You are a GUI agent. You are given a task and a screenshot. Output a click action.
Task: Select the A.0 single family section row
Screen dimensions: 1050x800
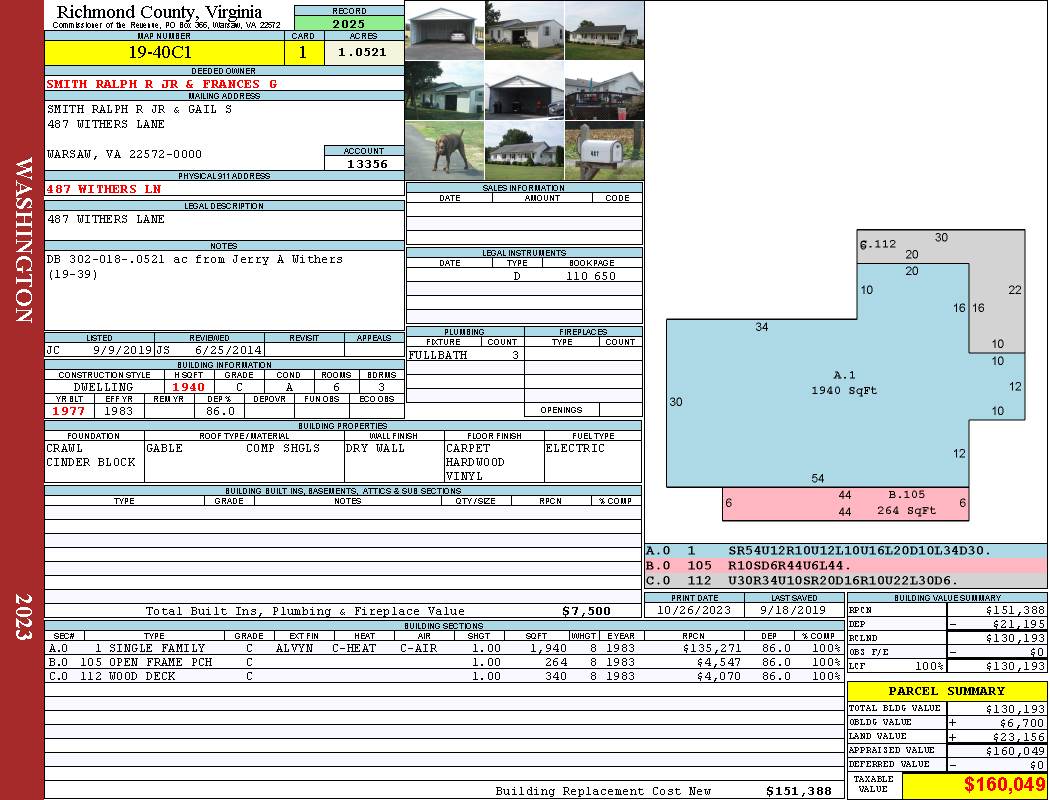pos(445,648)
